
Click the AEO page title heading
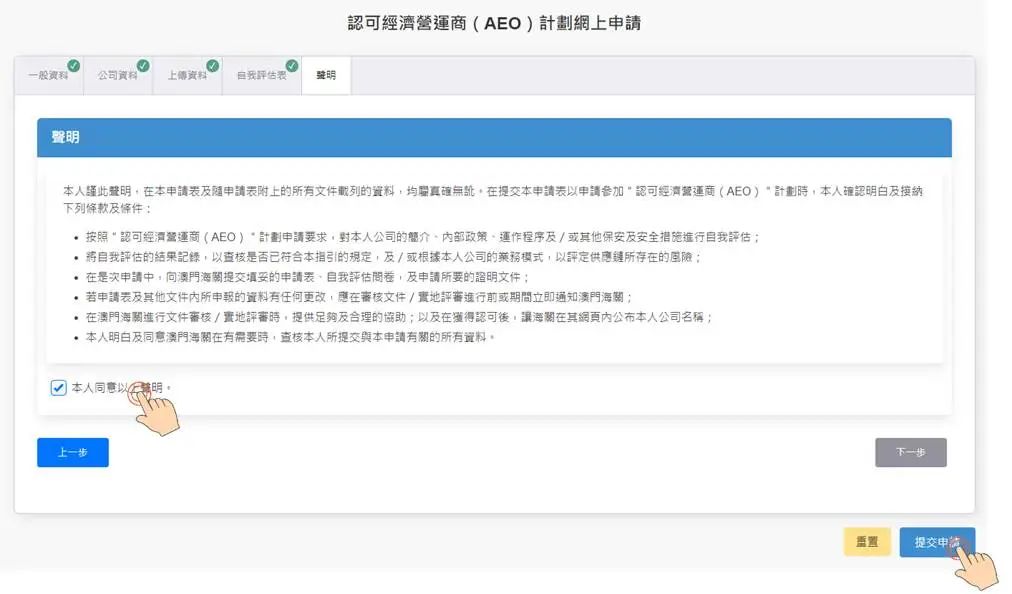point(506,22)
